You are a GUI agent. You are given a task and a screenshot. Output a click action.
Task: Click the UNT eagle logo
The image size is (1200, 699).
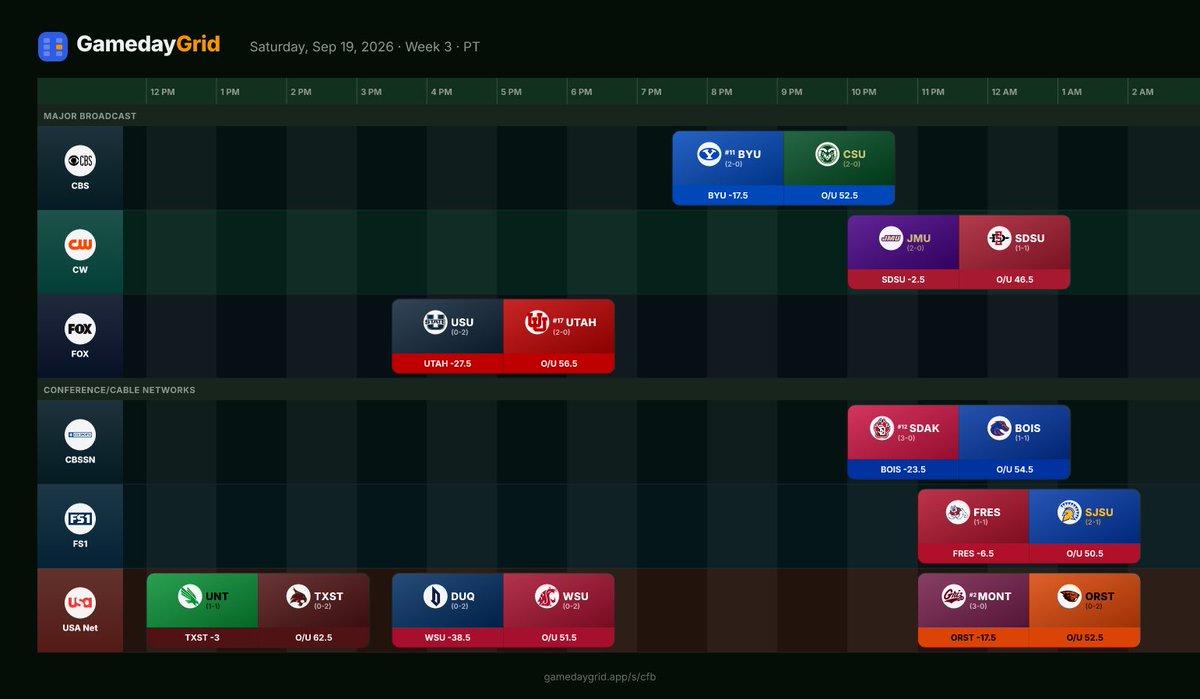click(x=188, y=597)
